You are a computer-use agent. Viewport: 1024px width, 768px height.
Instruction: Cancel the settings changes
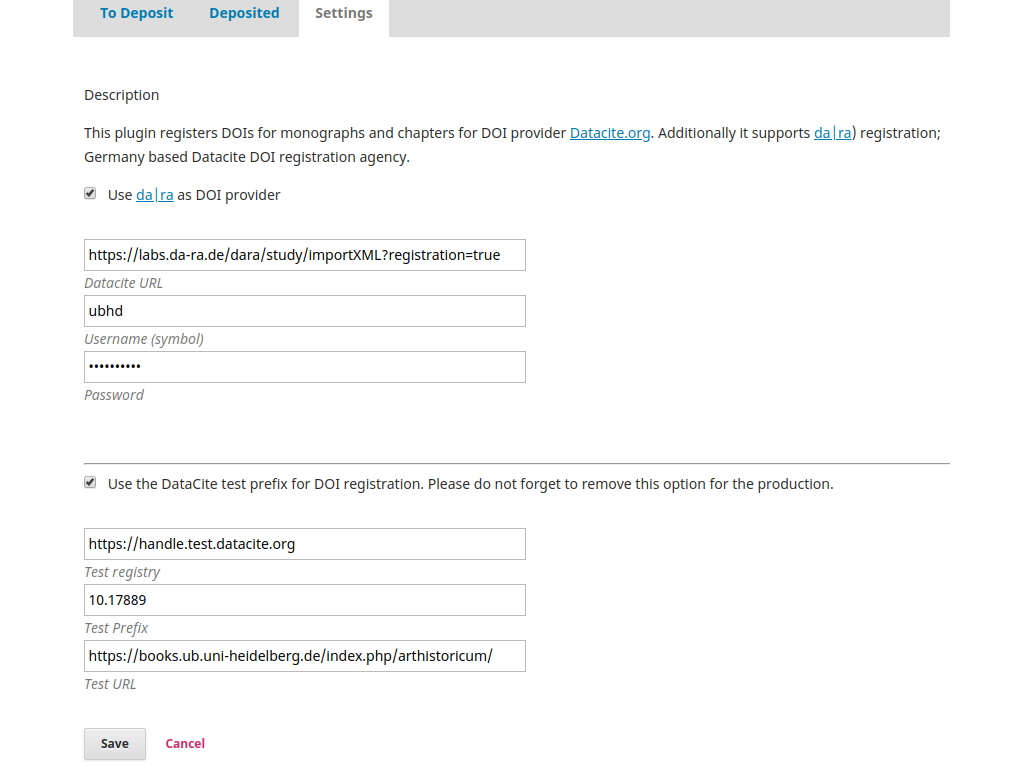click(x=185, y=744)
